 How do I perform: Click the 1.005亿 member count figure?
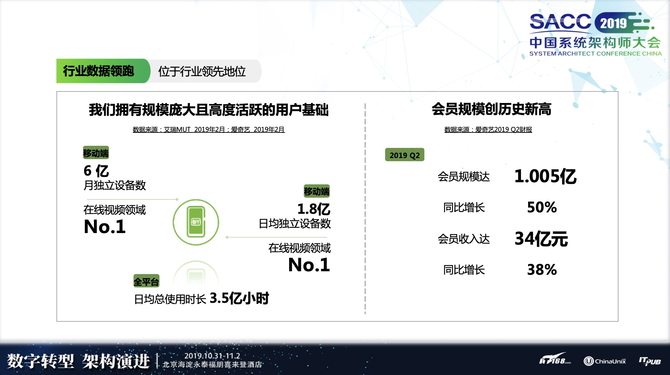545,176
